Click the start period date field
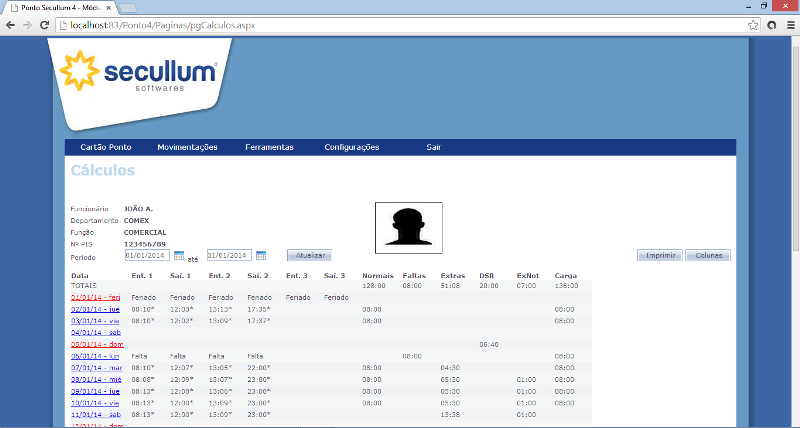This screenshot has height=428, width=800. [147, 256]
